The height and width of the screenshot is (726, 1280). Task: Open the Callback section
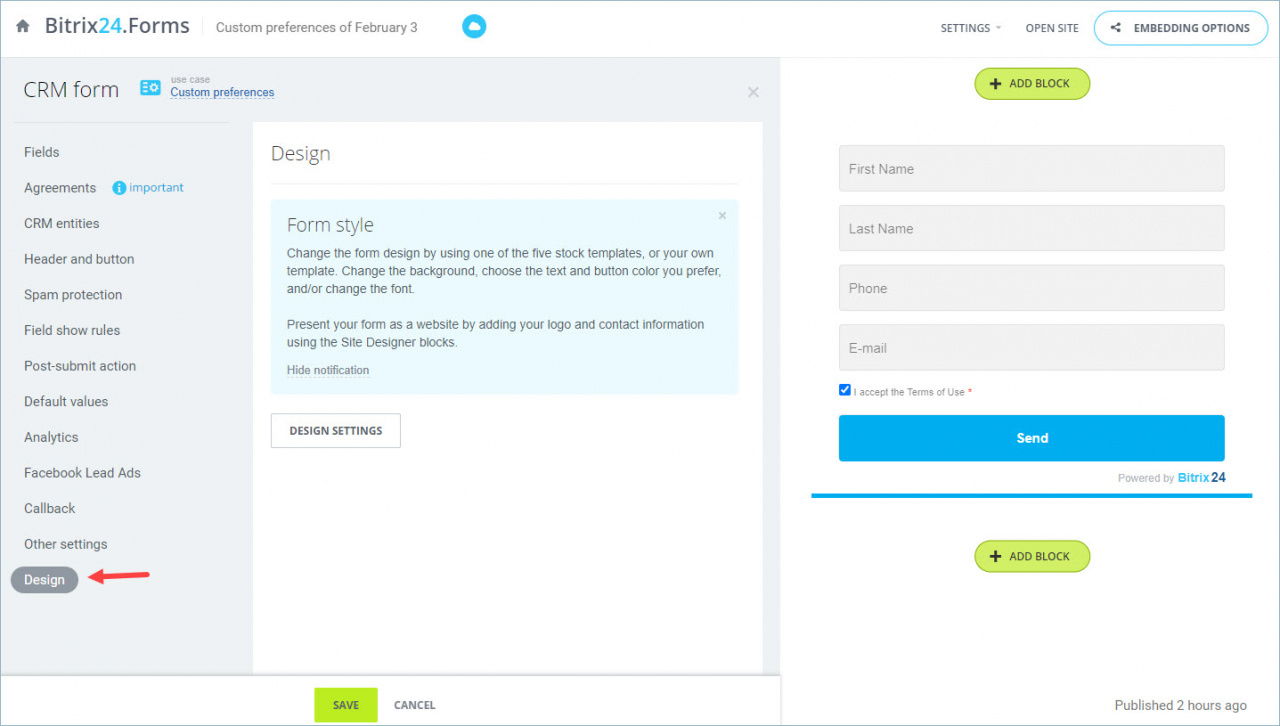point(50,508)
